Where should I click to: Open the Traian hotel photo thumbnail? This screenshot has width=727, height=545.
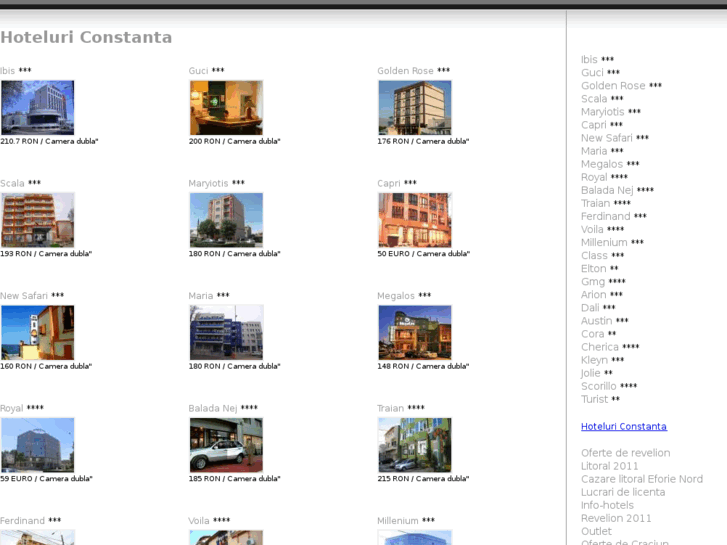415,445
